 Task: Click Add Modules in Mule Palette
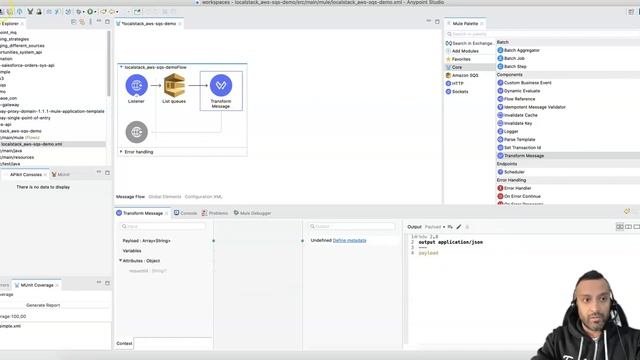[462, 51]
